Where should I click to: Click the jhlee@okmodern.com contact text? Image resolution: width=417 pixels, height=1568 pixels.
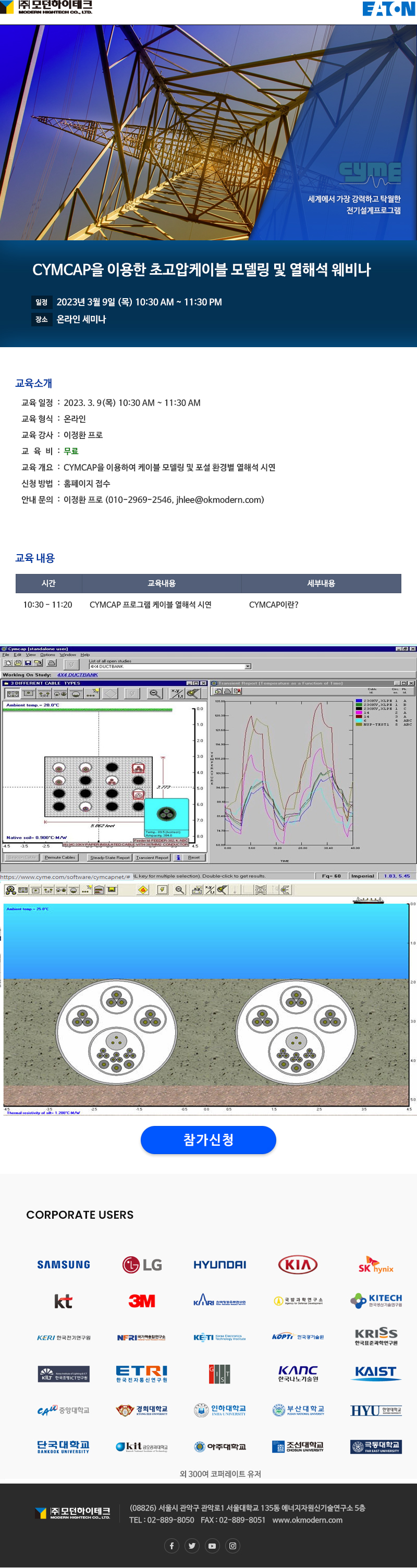[x=218, y=500]
